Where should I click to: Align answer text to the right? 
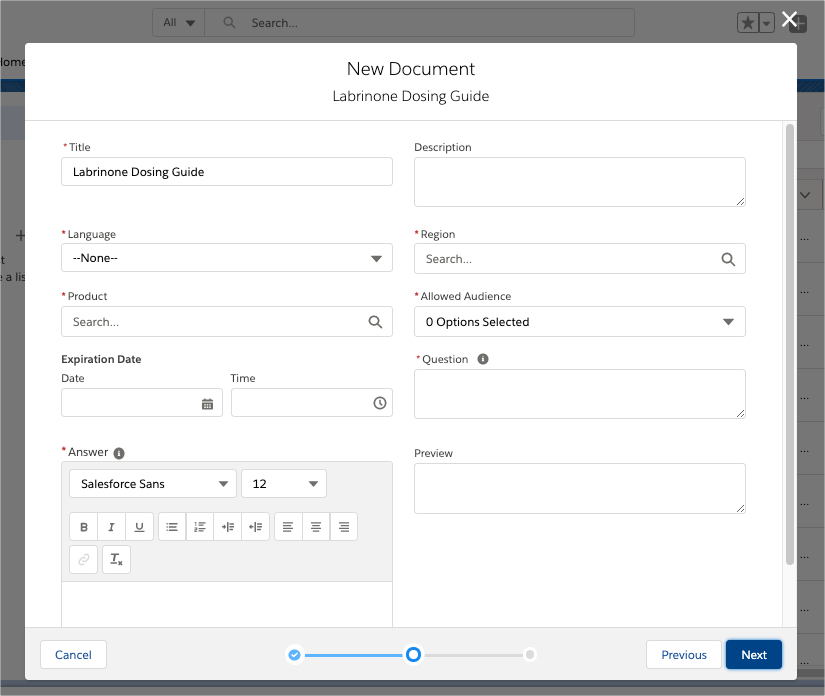[x=344, y=527]
